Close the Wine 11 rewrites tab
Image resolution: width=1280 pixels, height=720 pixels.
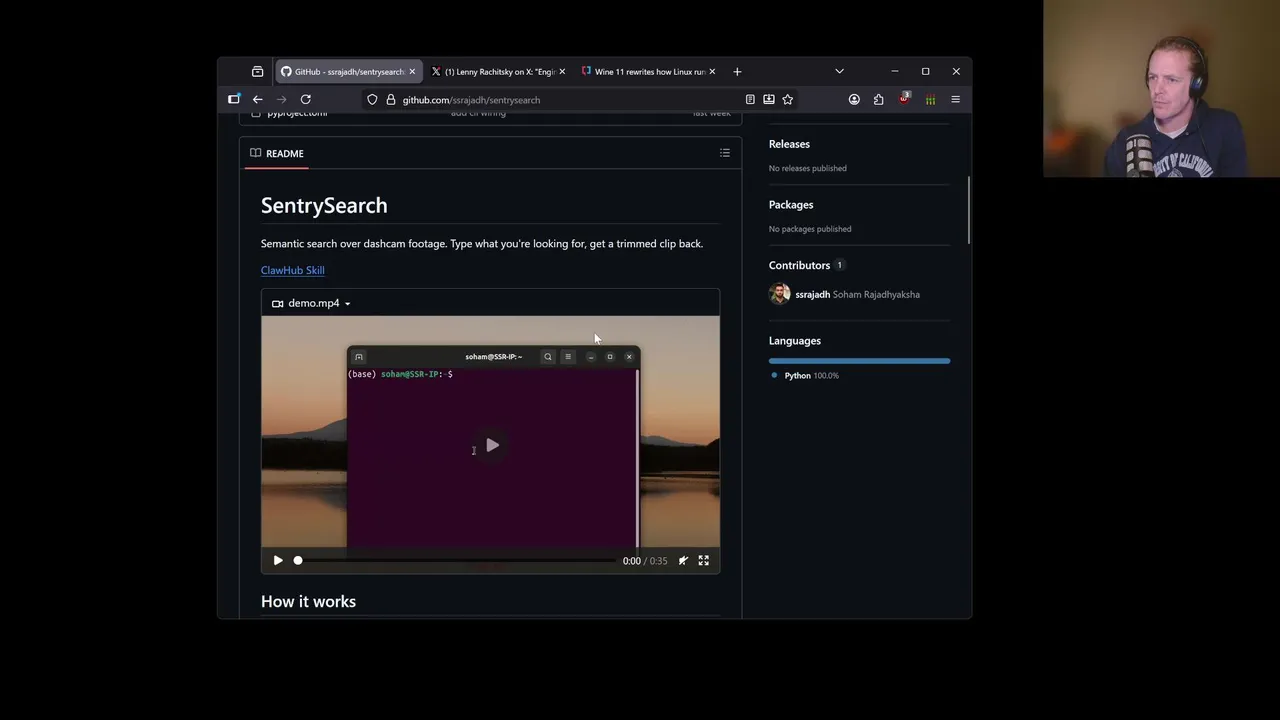712,71
